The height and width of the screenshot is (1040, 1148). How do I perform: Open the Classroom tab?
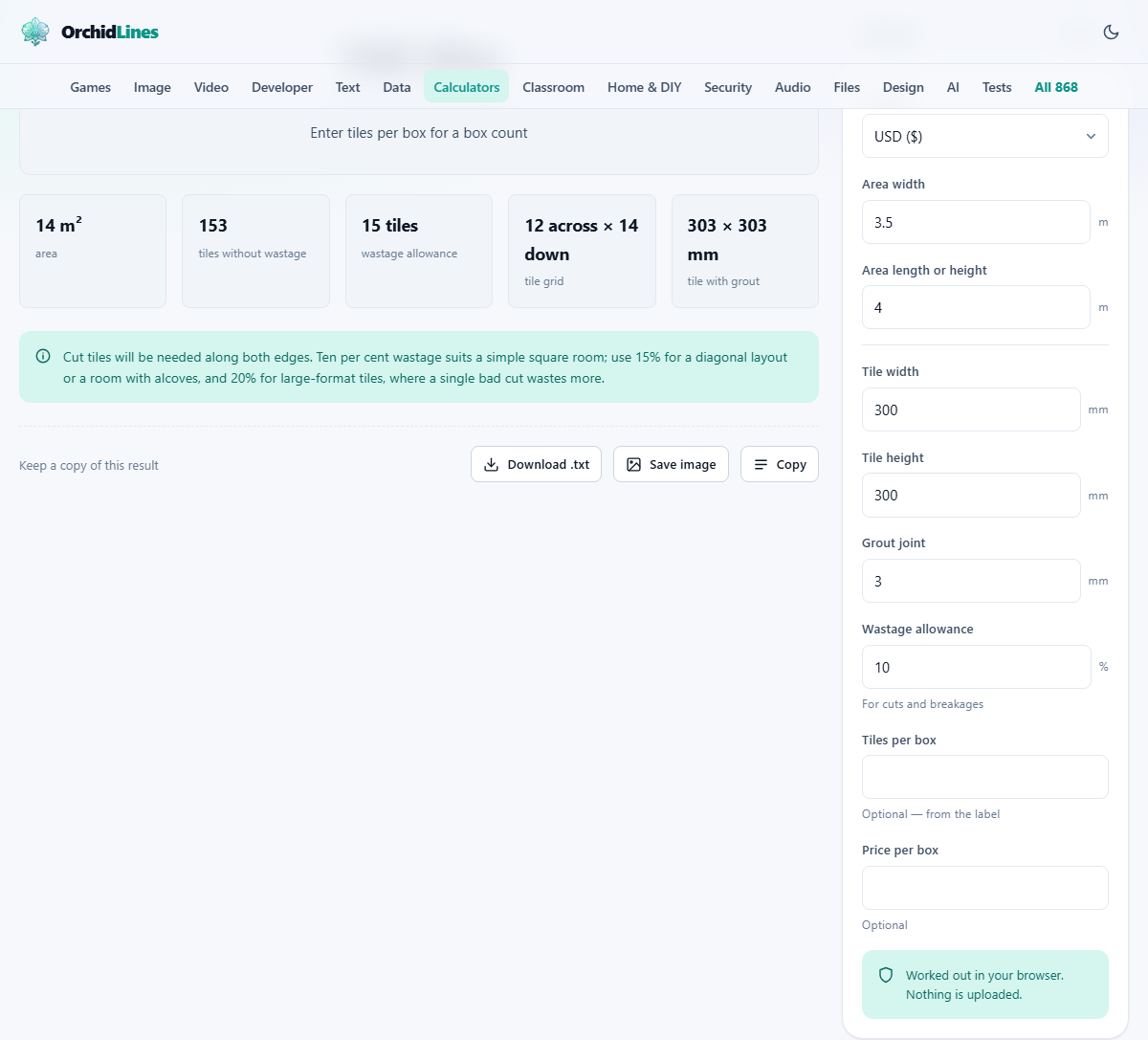coord(554,87)
